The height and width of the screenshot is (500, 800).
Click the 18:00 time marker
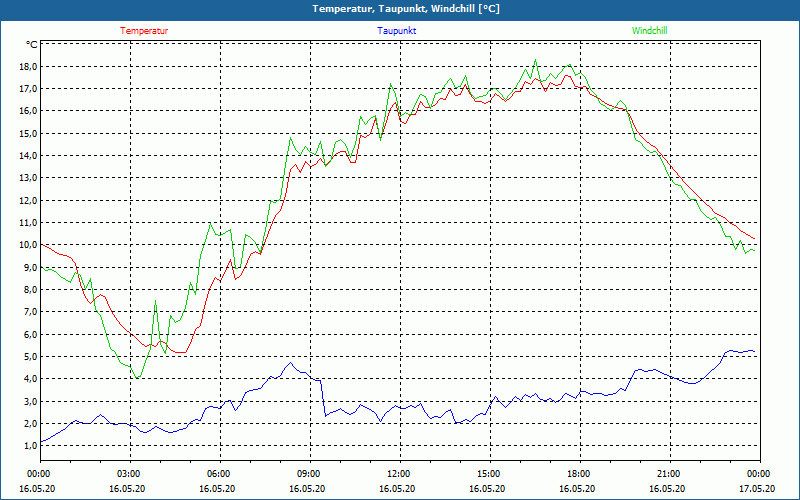coord(579,473)
